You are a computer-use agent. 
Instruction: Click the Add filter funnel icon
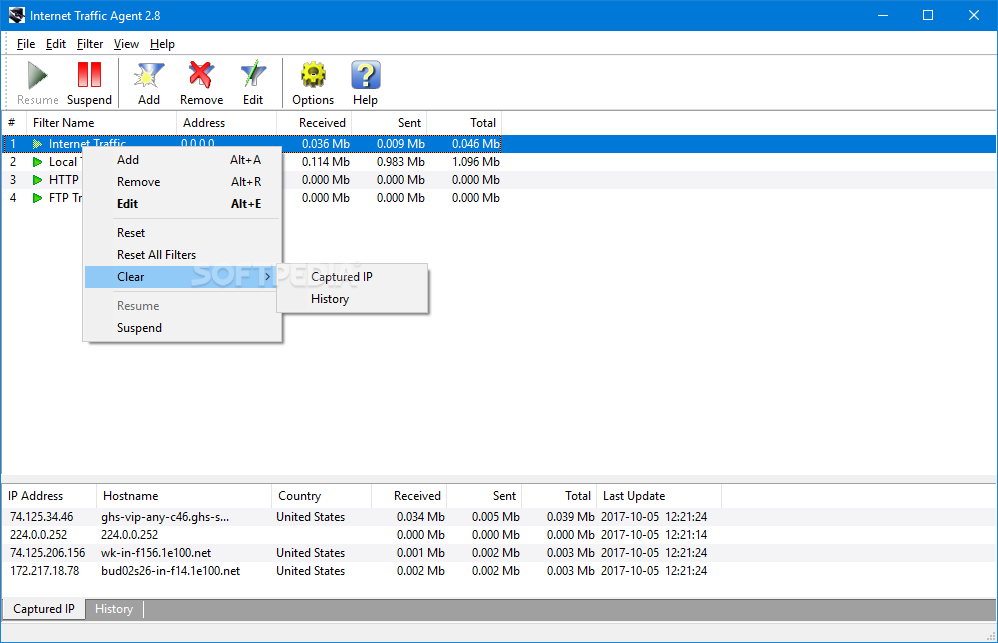tap(149, 75)
